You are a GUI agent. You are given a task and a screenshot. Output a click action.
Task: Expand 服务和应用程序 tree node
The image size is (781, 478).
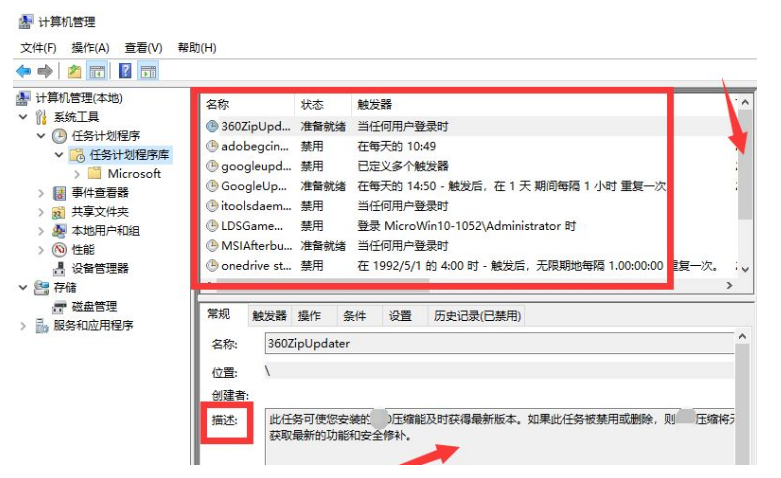click(x=24, y=326)
